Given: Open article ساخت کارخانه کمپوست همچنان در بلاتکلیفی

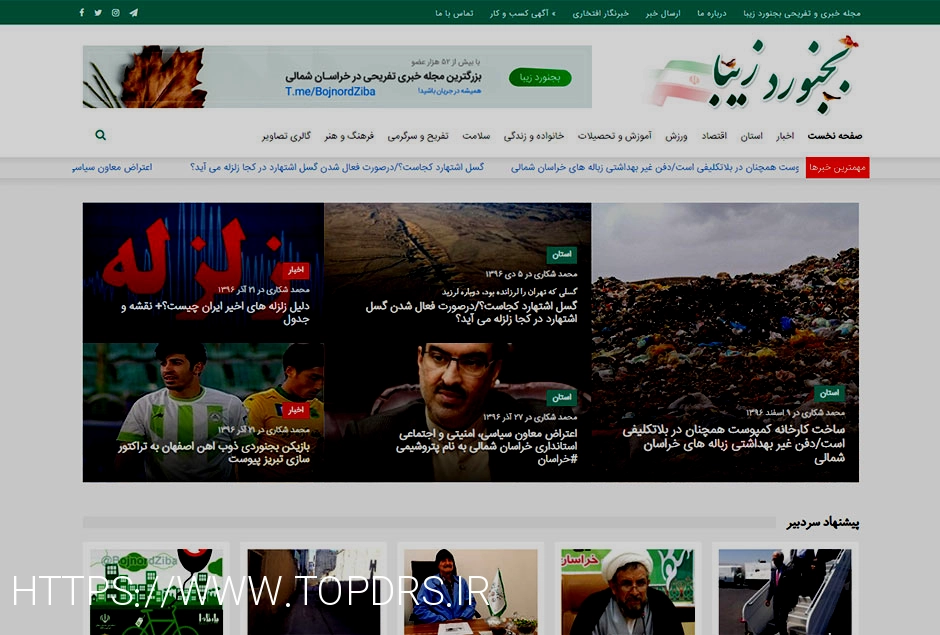Looking at the screenshot, I should tap(733, 444).
